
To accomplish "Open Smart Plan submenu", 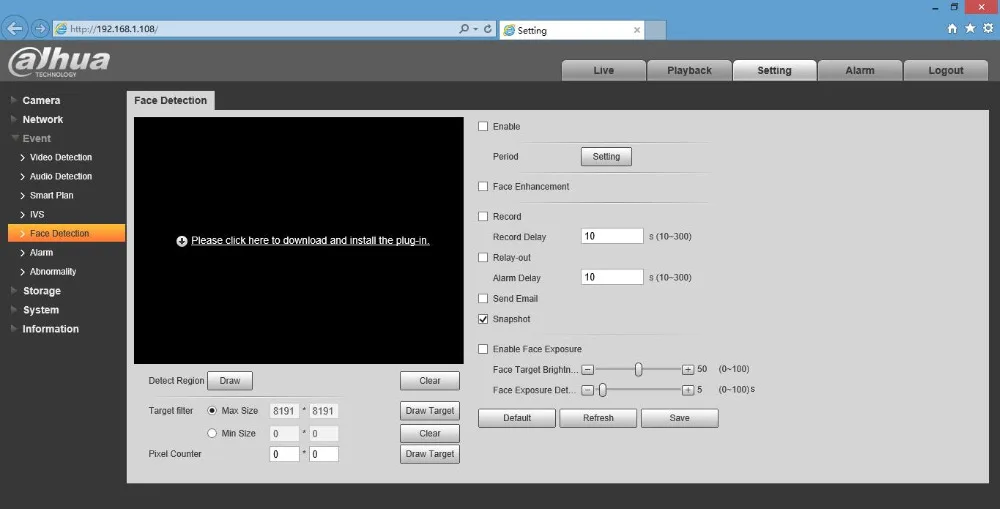I will point(51,195).
